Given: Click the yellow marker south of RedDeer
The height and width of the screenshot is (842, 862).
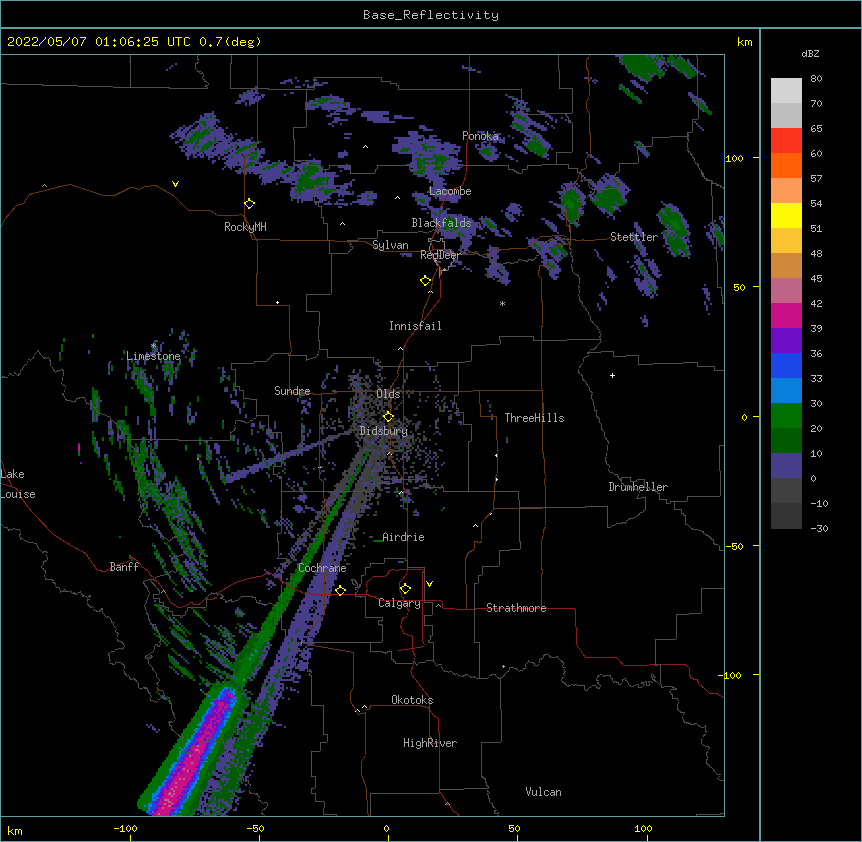Looking at the screenshot, I should coord(426,281).
